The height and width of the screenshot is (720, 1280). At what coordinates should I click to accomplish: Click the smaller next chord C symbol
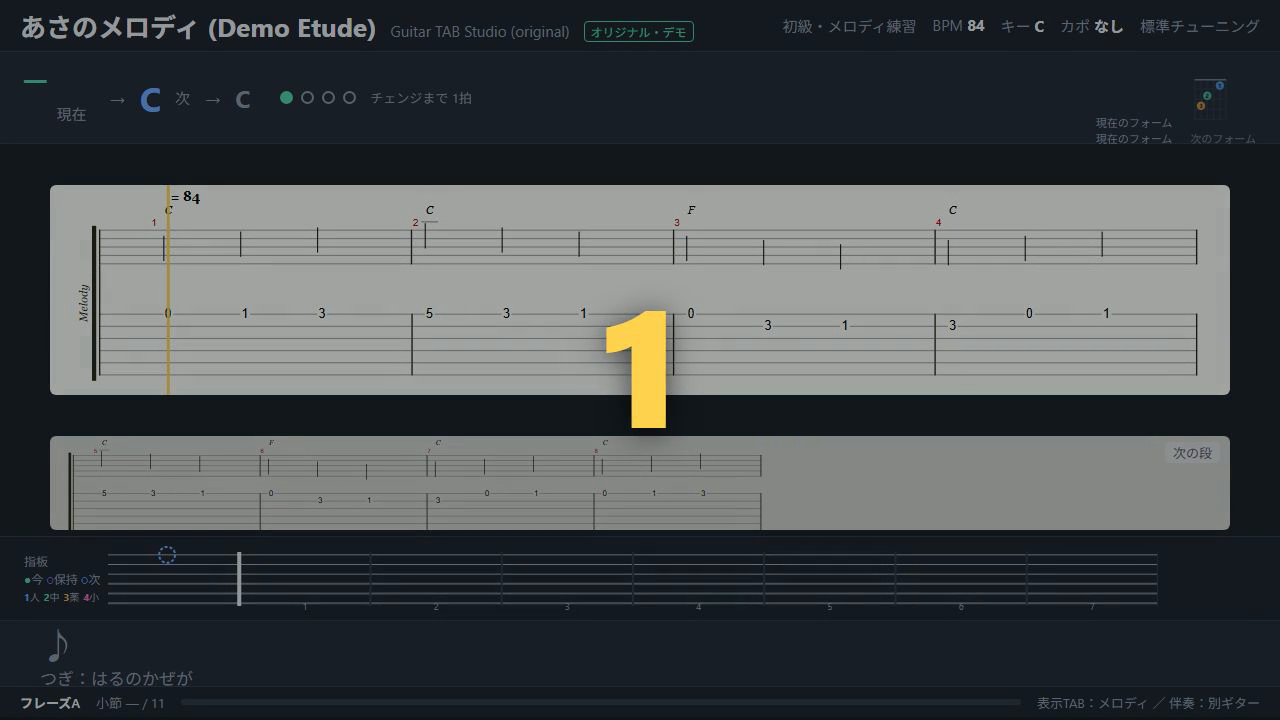coord(242,100)
